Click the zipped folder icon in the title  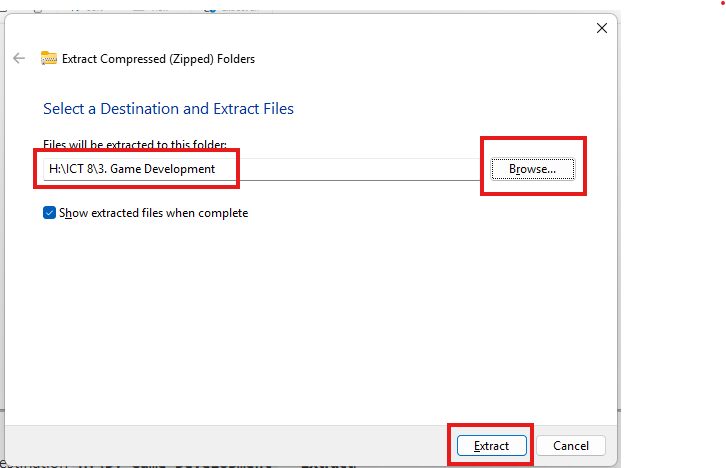pos(49,58)
